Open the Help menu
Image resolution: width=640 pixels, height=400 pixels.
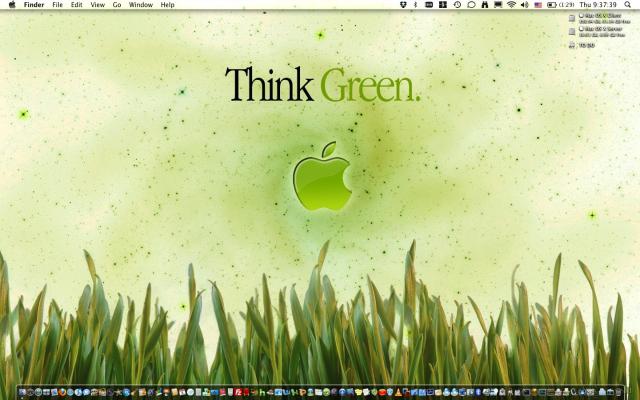(x=167, y=4)
